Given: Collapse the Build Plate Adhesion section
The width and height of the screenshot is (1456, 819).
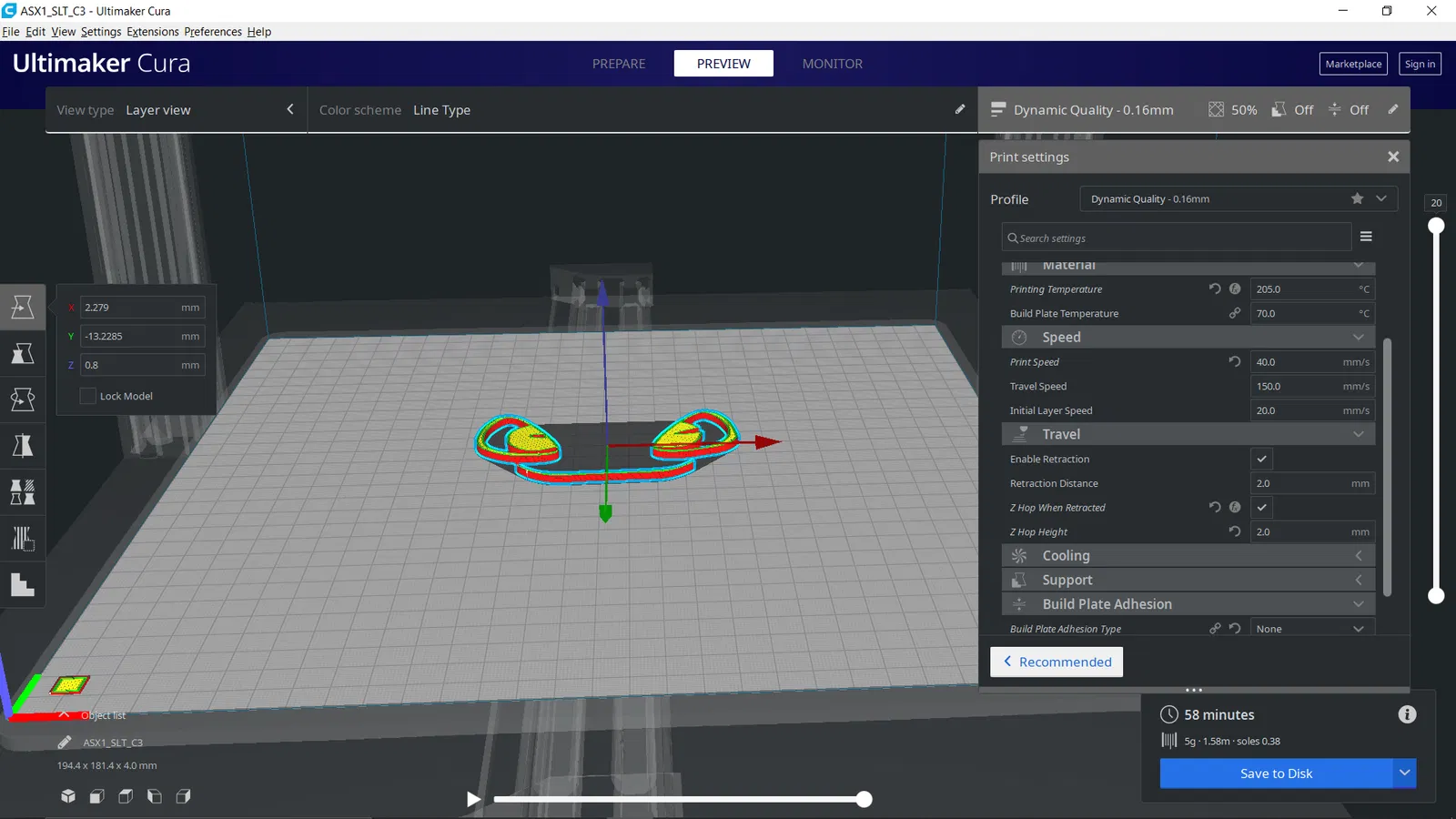Looking at the screenshot, I should pos(1188,604).
